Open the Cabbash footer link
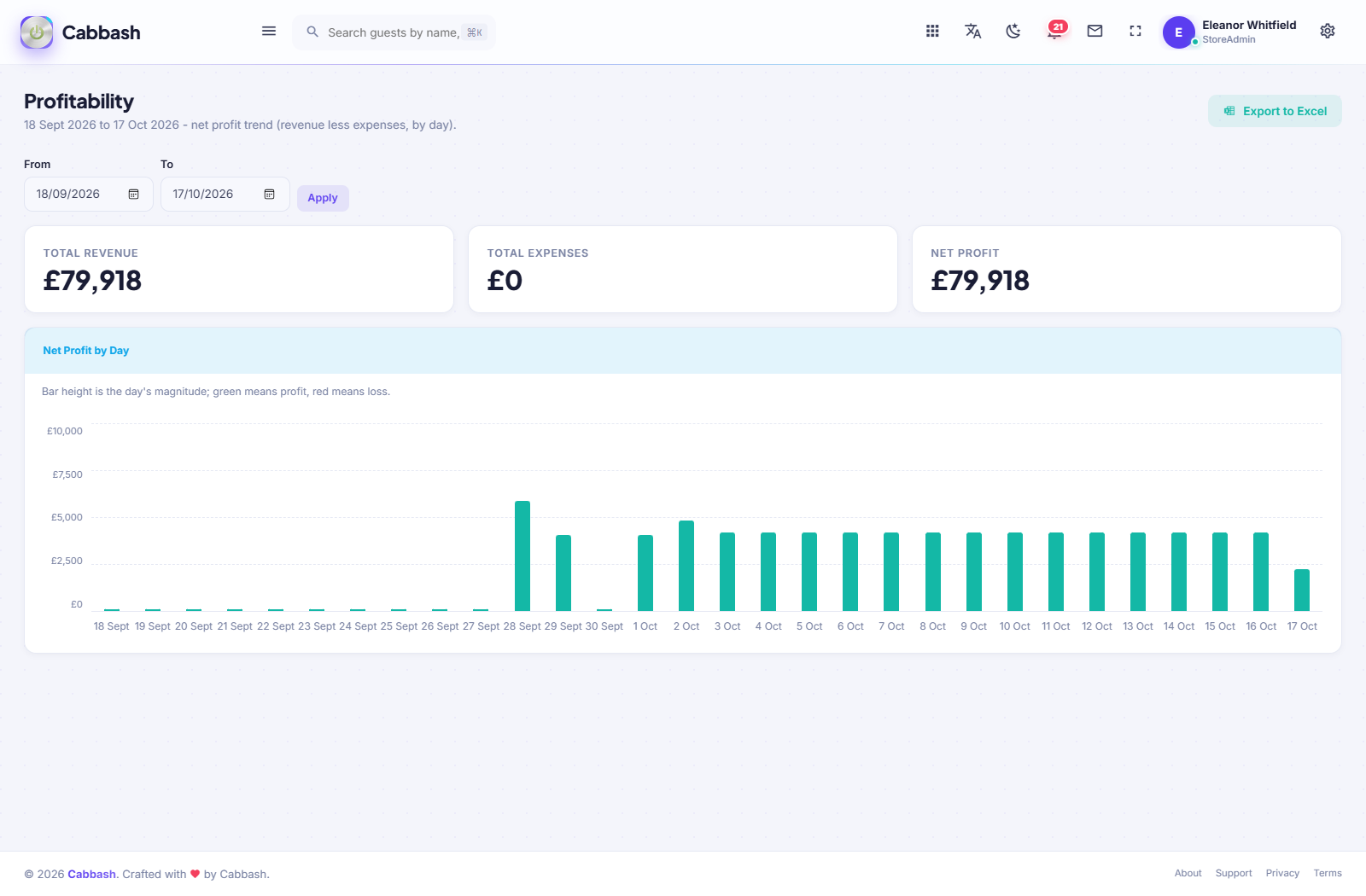The width and height of the screenshot is (1366, 896). coord(91,874)
